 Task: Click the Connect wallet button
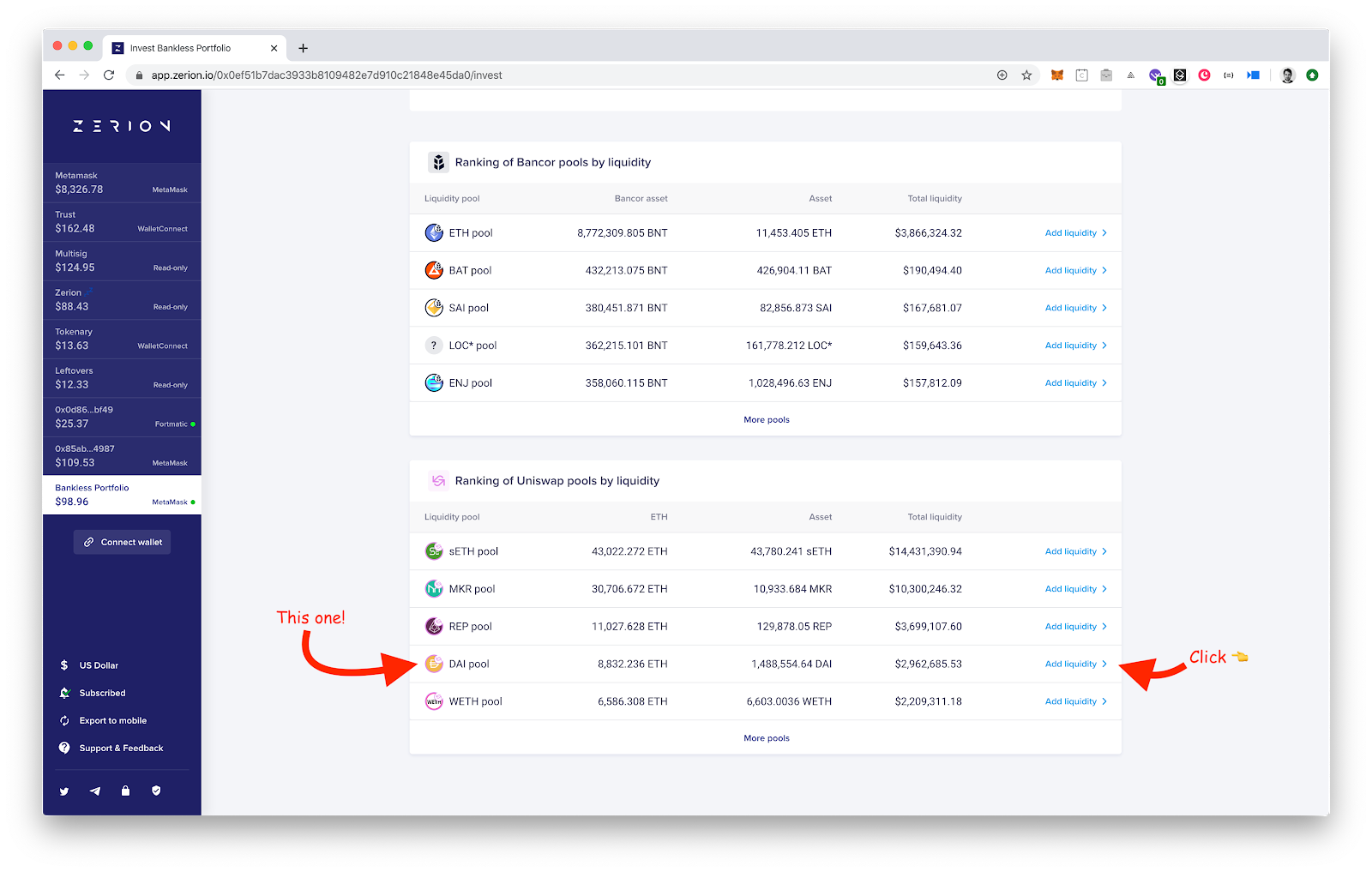(x=122, y=542)
